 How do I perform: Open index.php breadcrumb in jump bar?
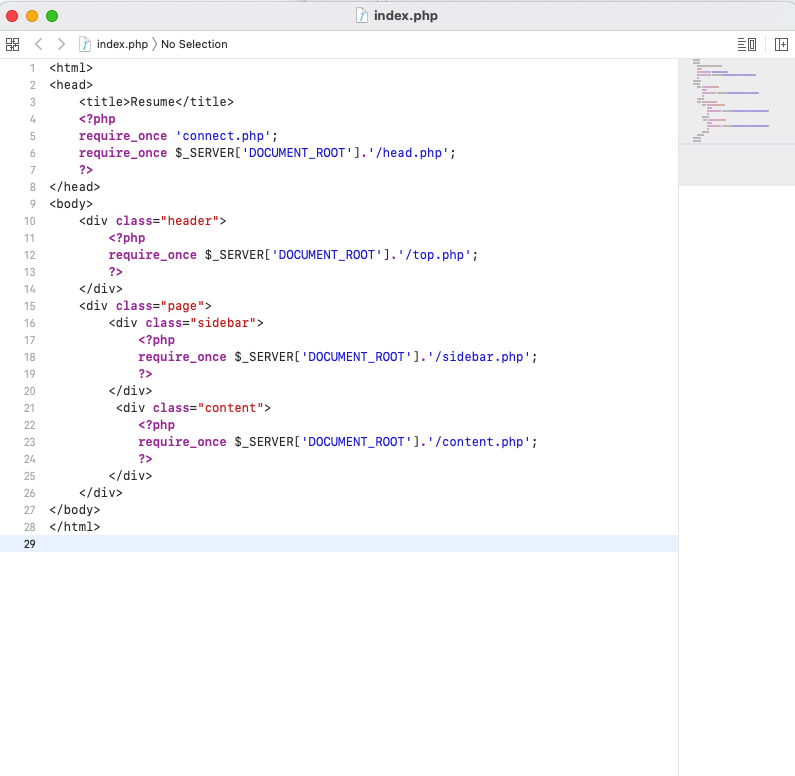pos(122,44)
